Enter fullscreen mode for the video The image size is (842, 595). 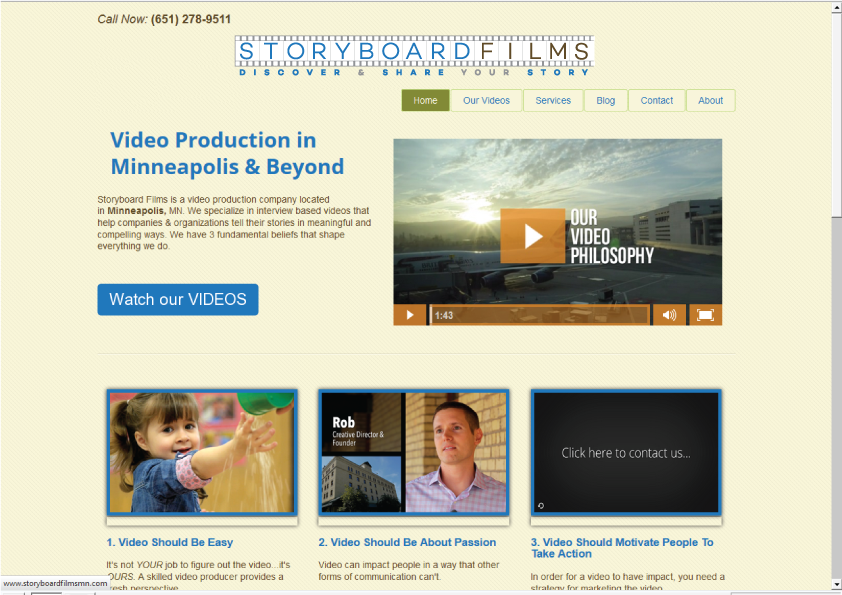(705, 315)
